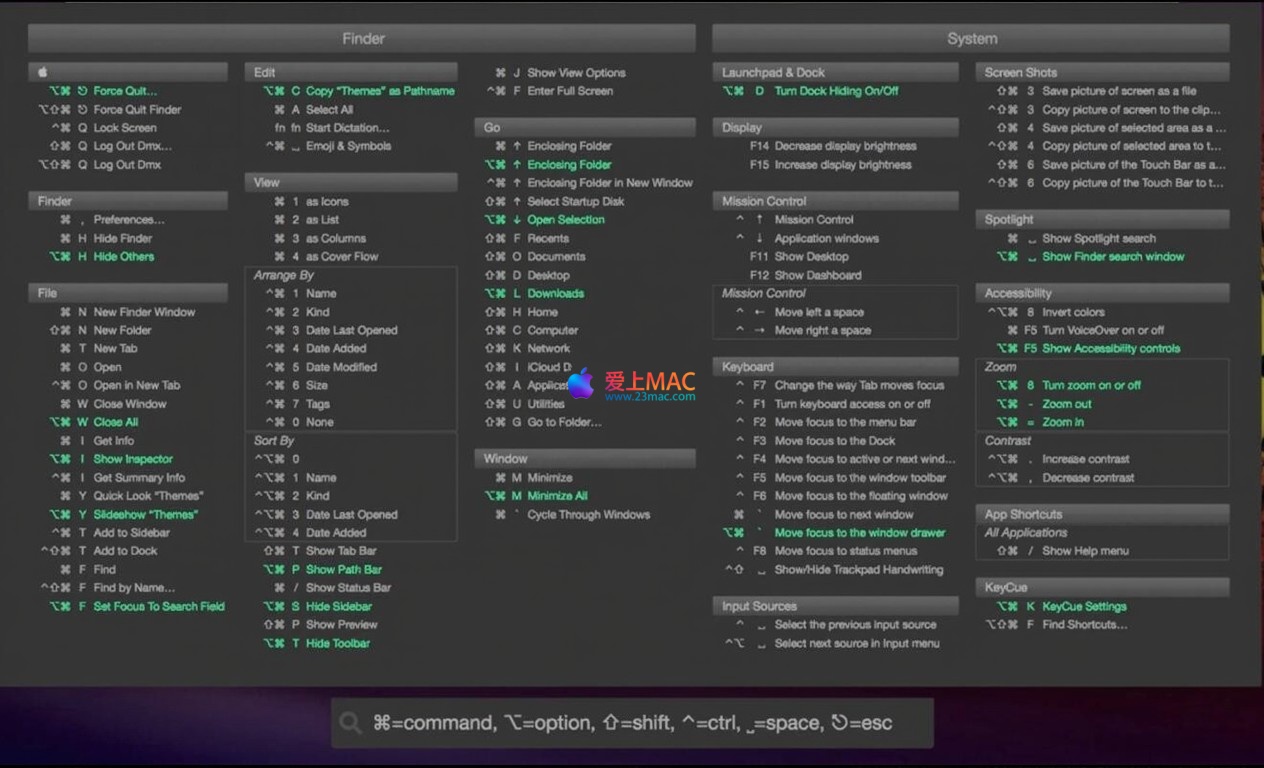The image size is (1264, 768).
Task: Select Show Spotlight search entry
Action: (x=1098, y=239)
